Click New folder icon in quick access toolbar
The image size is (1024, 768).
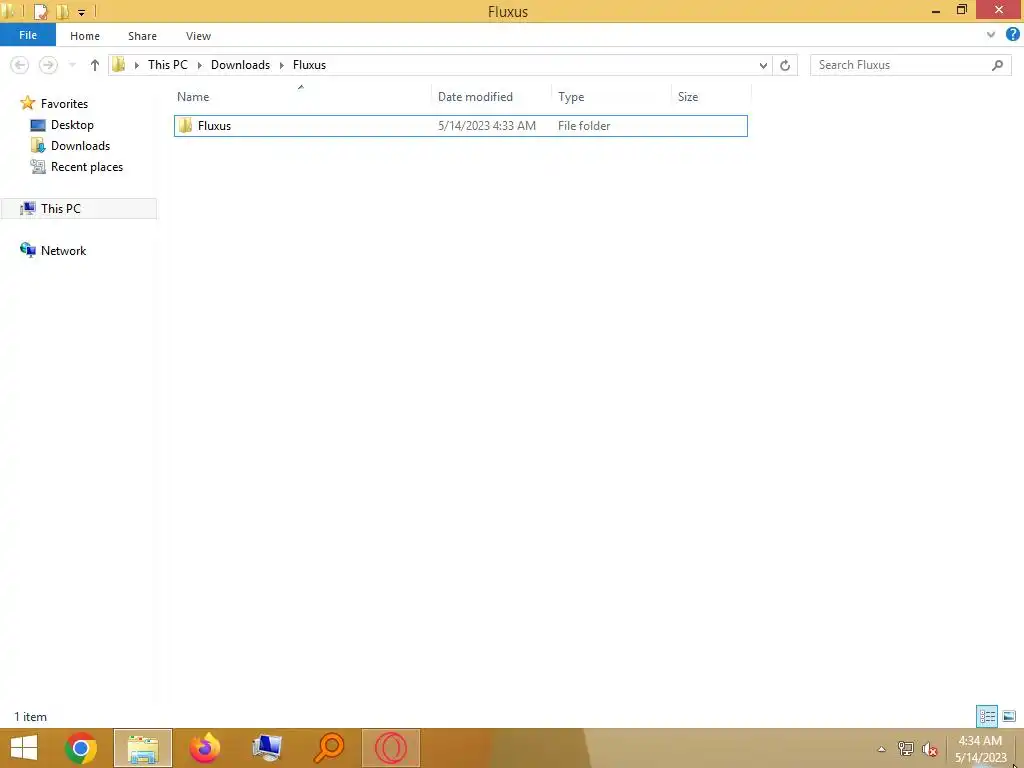tap(63, 11)
